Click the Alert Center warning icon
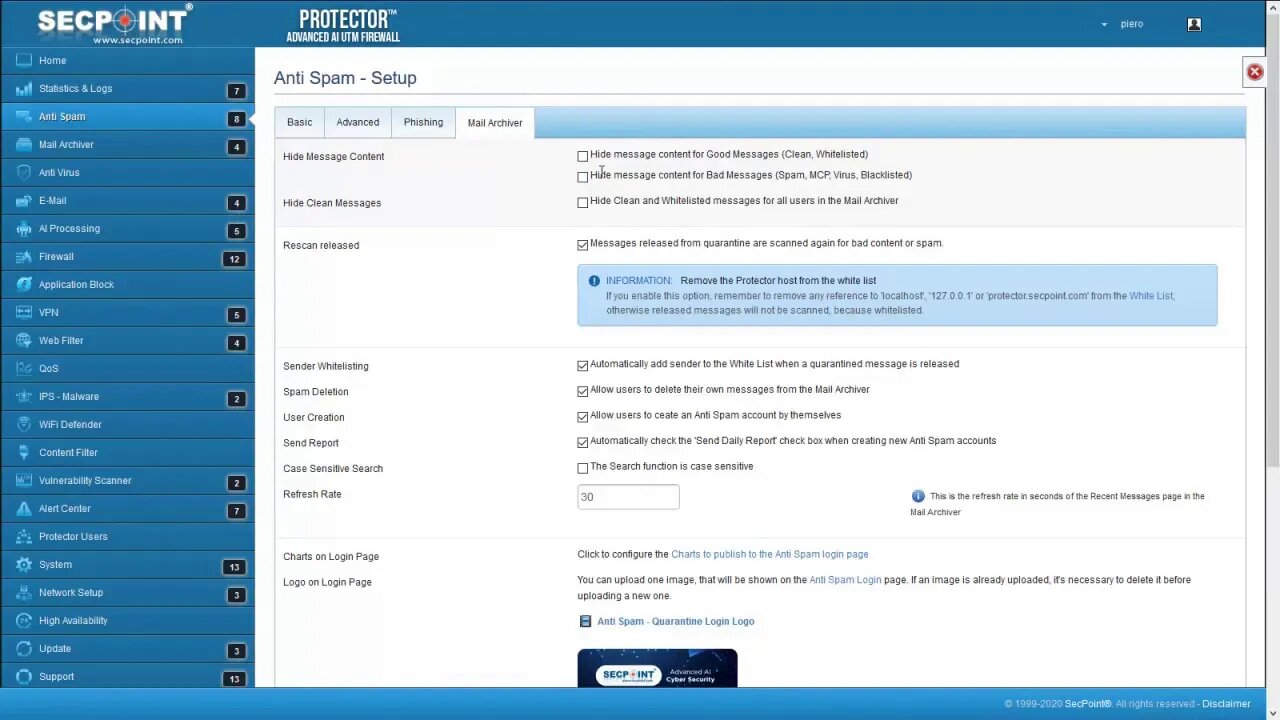This screenshot has height=720, width=1280. coord(24,508)
